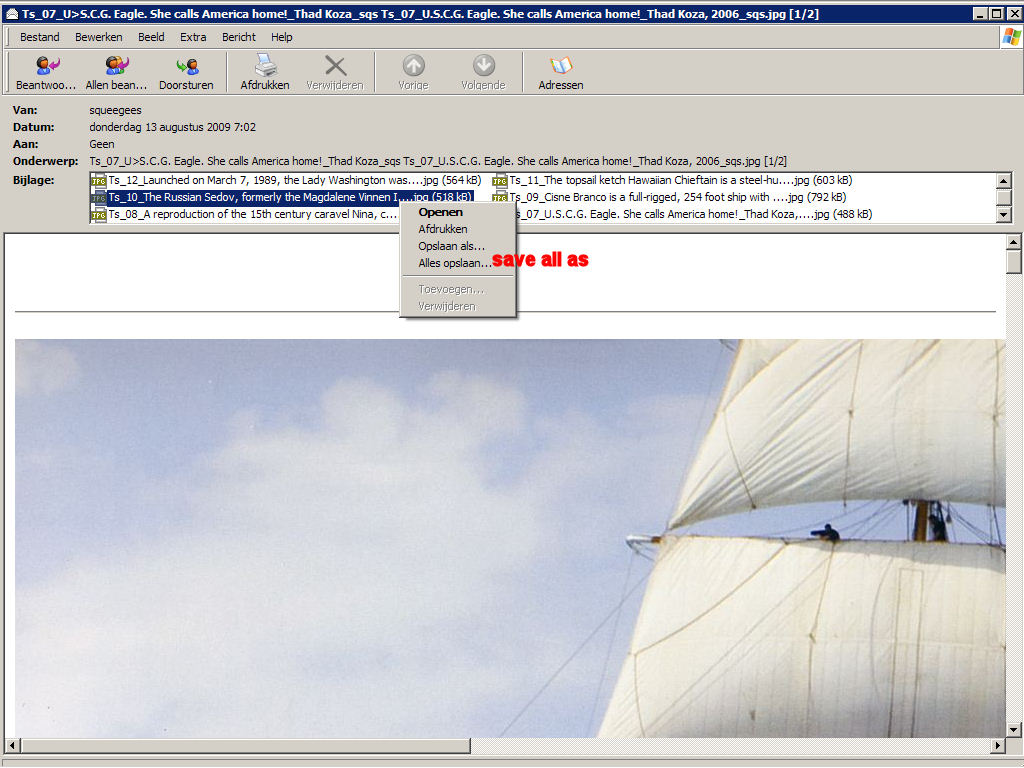This screenshot has height=768, width=1024.
Task: Click the attachment list scroll up arrow
Action: point(1004,181)
